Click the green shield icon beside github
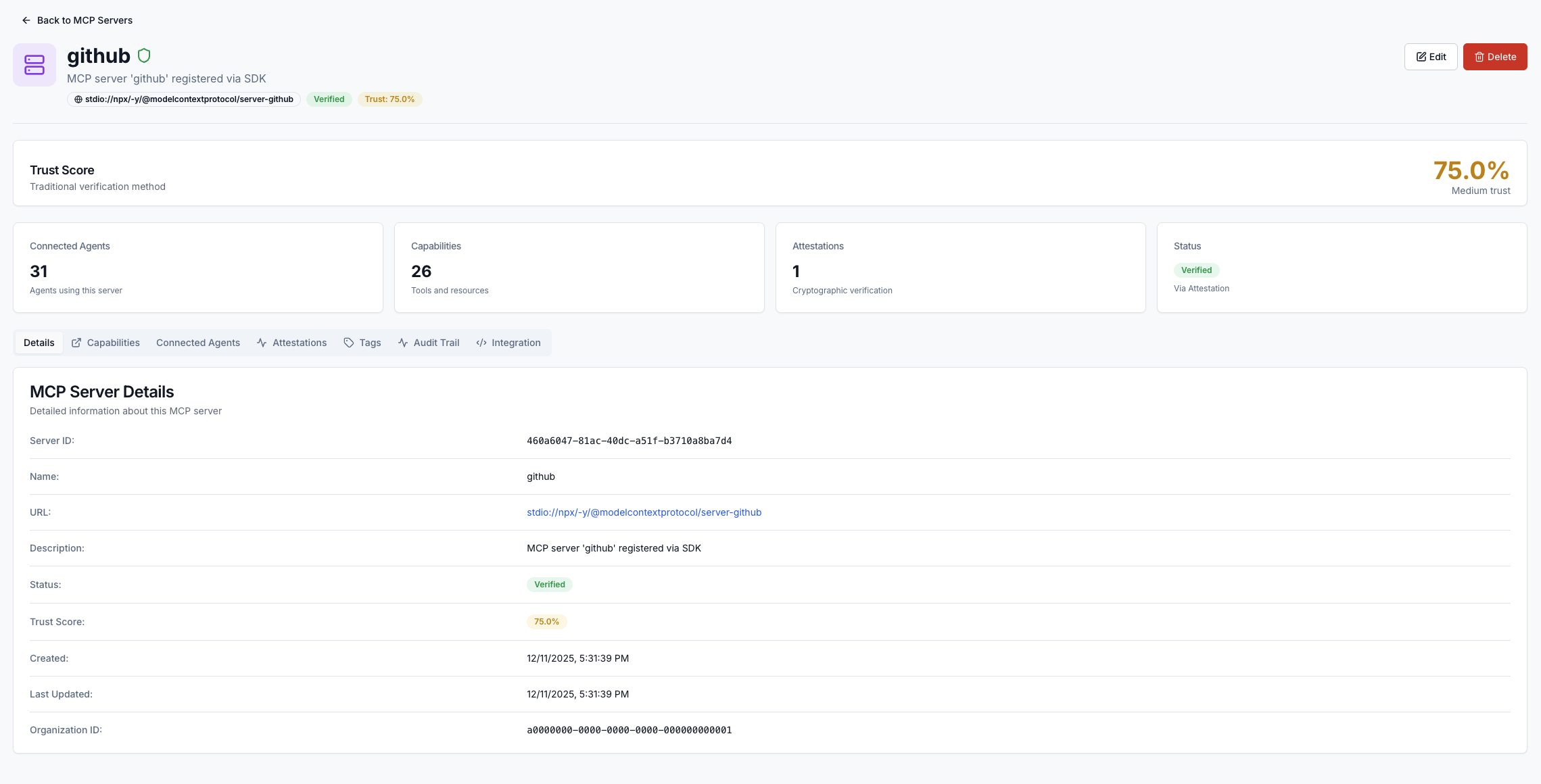Viewport: 1541px width, 784px height. pyautogui.click(x=144, y=55)
